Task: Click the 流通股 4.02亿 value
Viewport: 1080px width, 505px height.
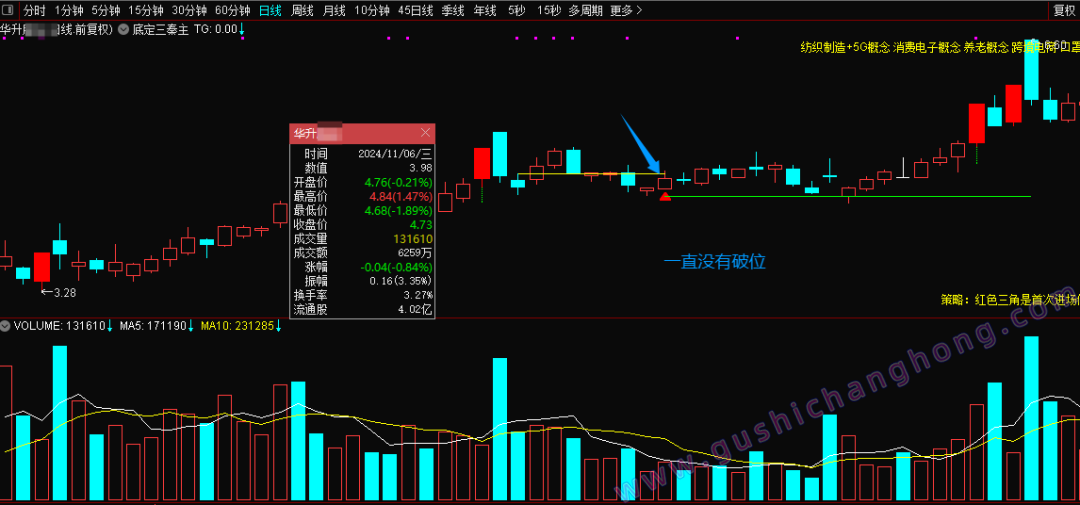Action: coord(417,309)
